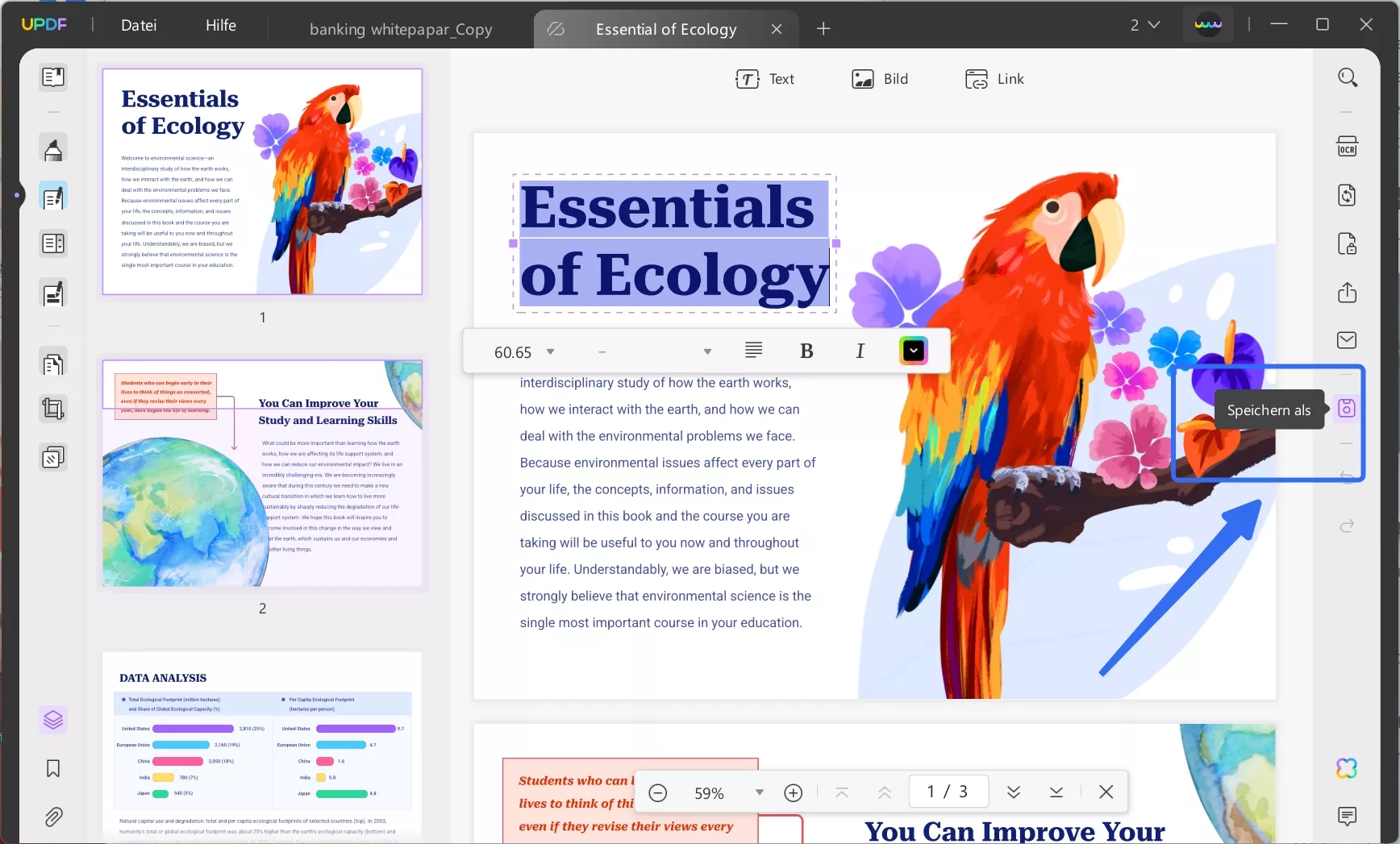1400x844 pixels.
Task: Open the Datei menu
Action: [139, 25]
